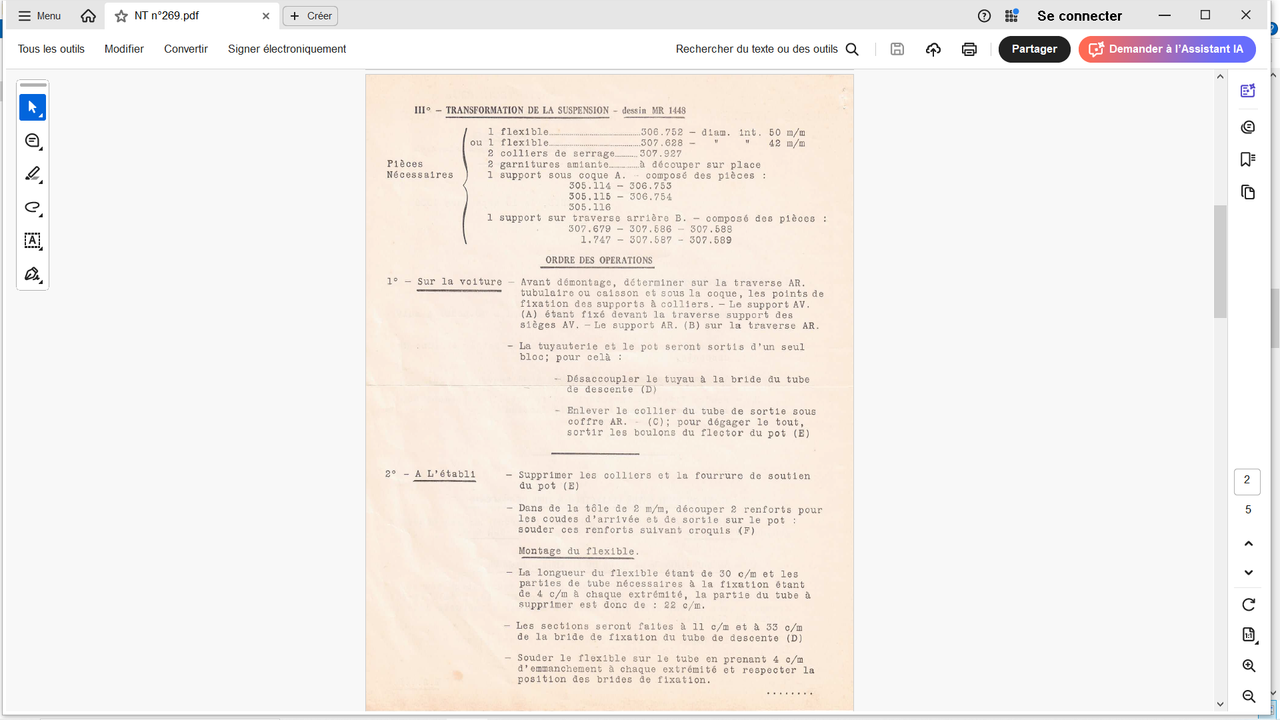Rotate the page with circular arrow
Screen dimensions: 1280x720
(1248, 605)
